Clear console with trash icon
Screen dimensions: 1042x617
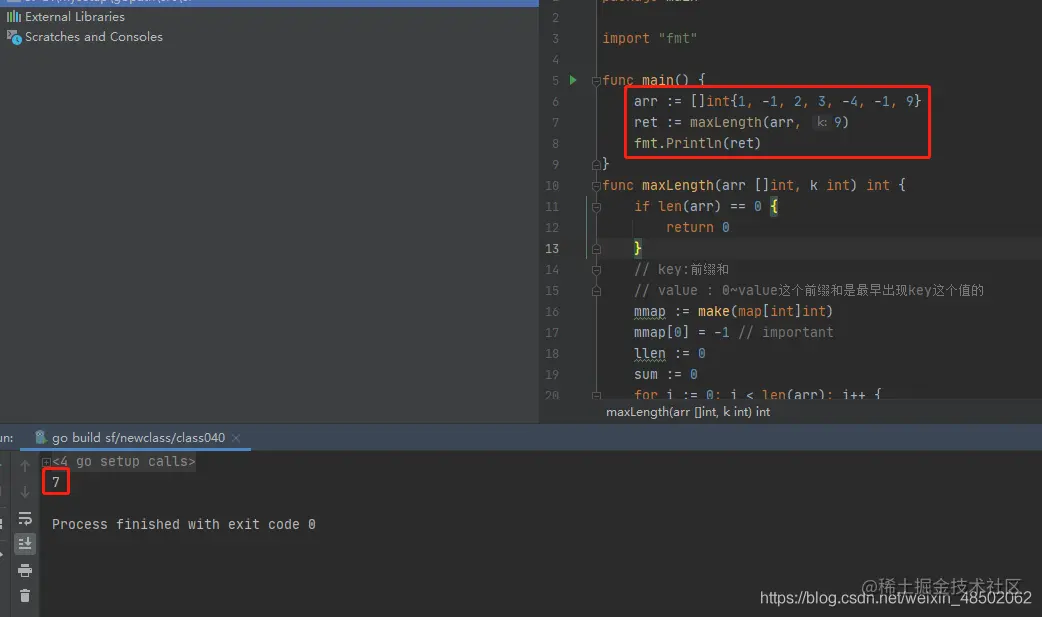25,596
